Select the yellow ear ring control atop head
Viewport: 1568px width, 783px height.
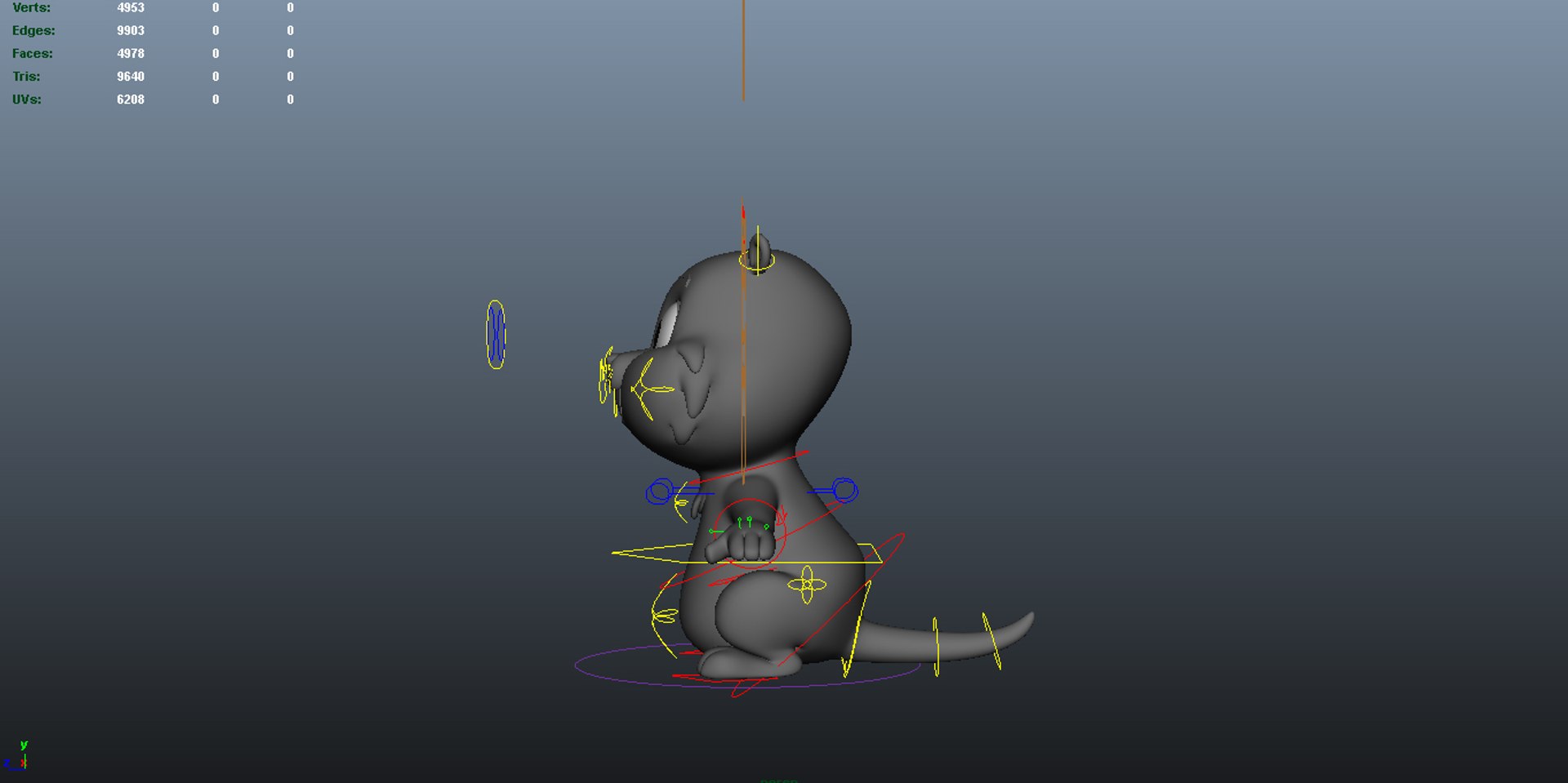pyautogui.click(x=757, y=260)
